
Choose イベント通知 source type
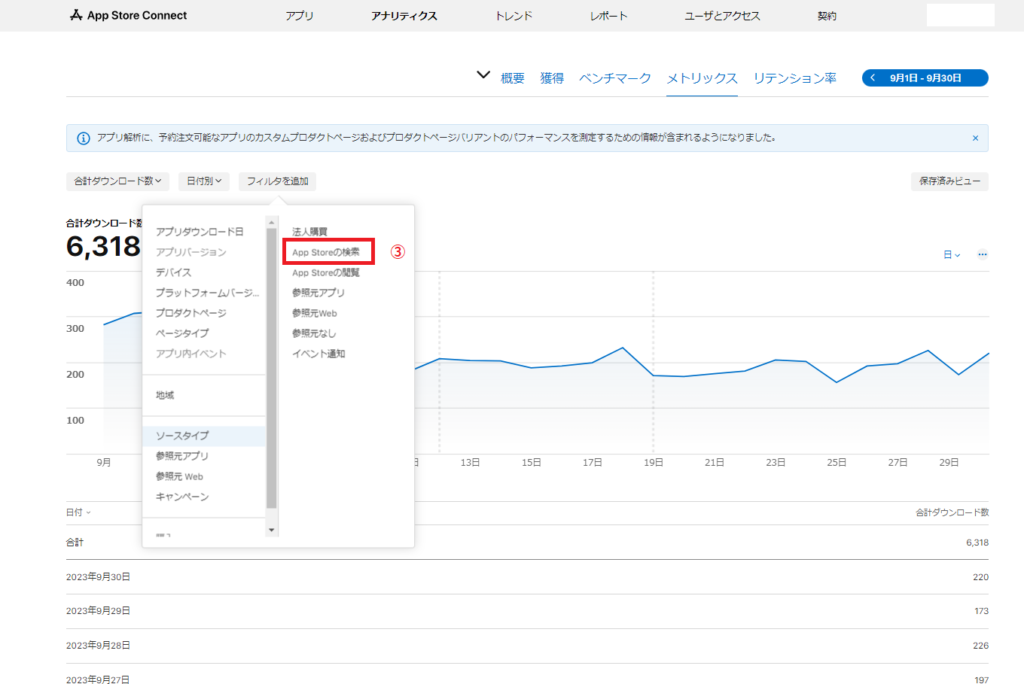click(318, 353)
